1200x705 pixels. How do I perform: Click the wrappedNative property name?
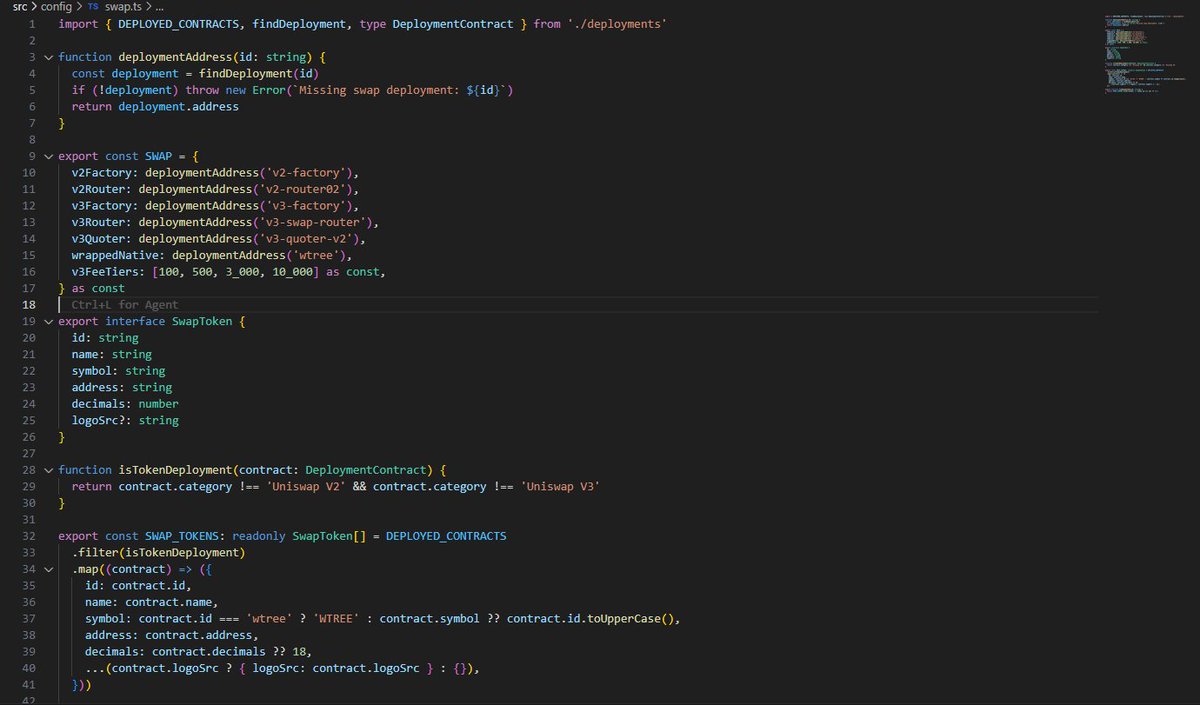click(115, 255)
